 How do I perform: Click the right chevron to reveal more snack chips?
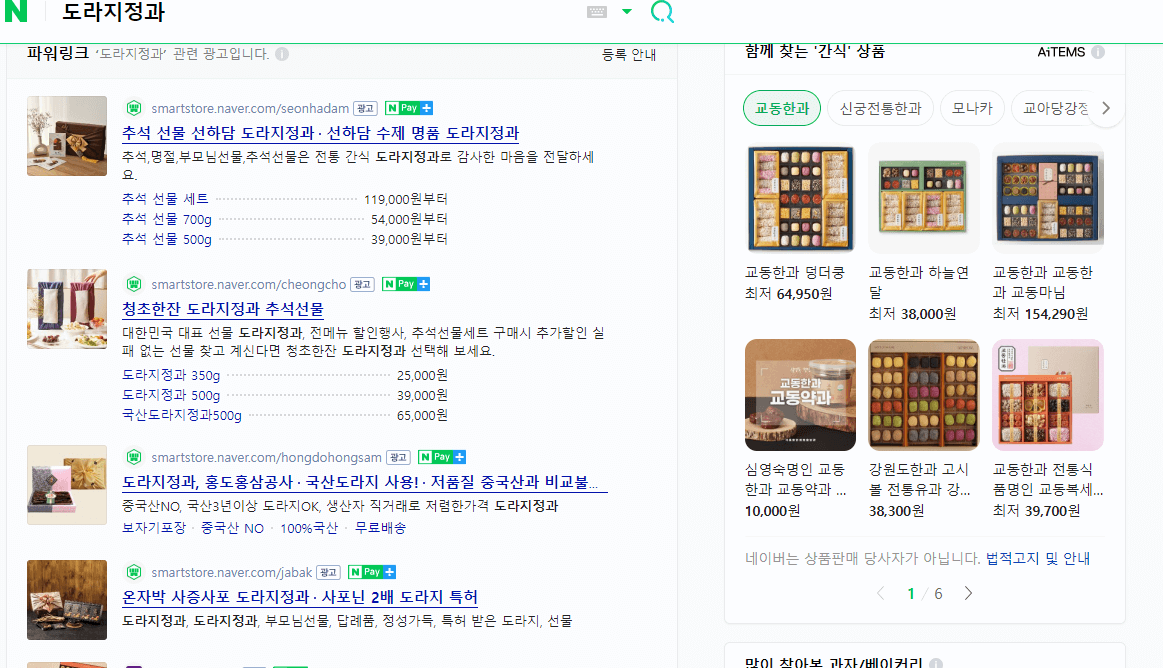point(1106,108)
